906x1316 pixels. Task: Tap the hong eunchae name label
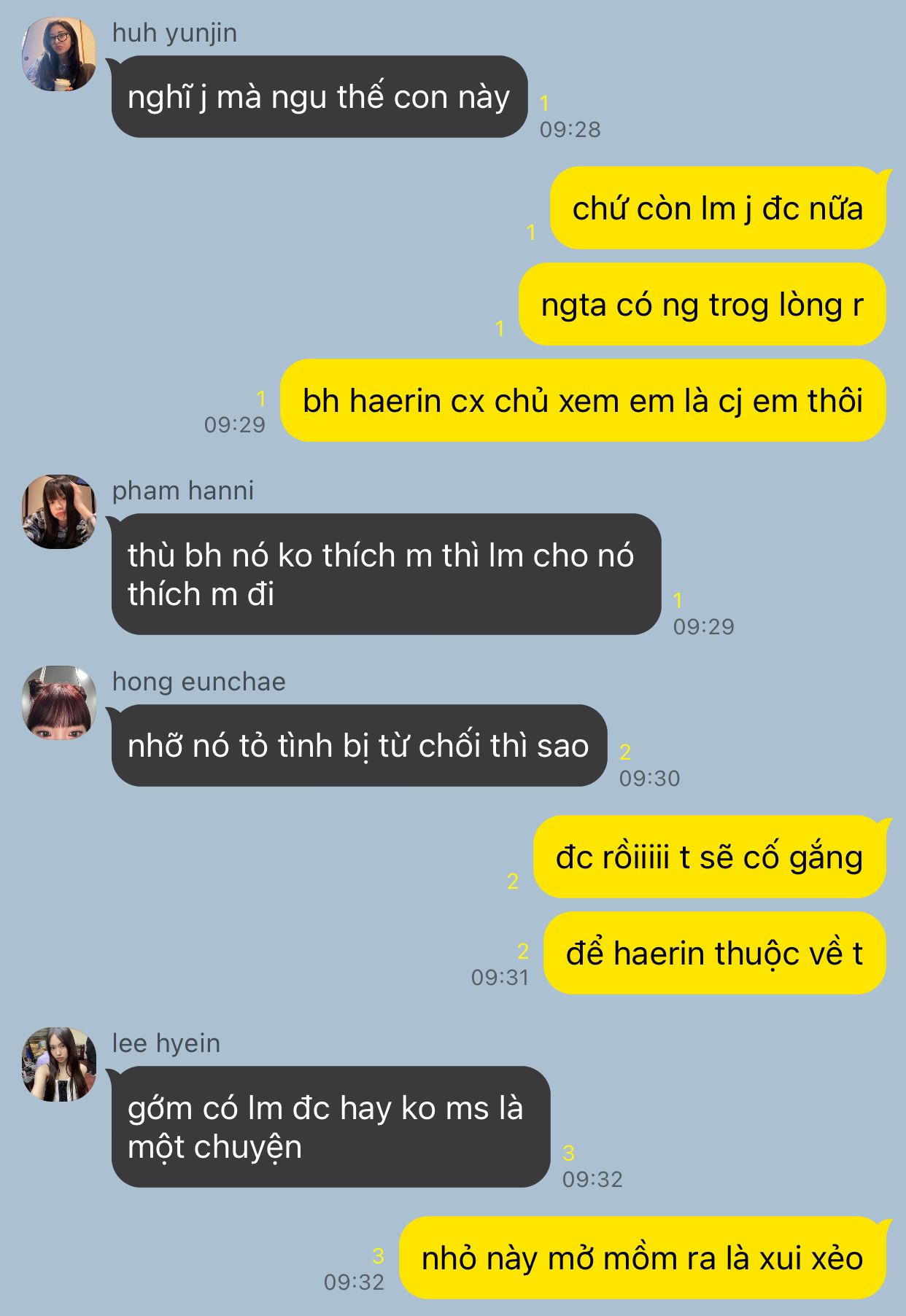tap(199, 682)
